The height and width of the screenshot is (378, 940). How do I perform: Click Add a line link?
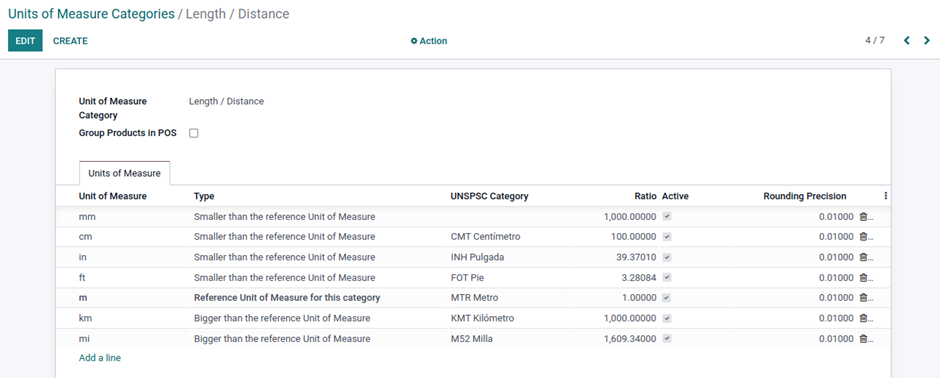click(x=100, y=358)
